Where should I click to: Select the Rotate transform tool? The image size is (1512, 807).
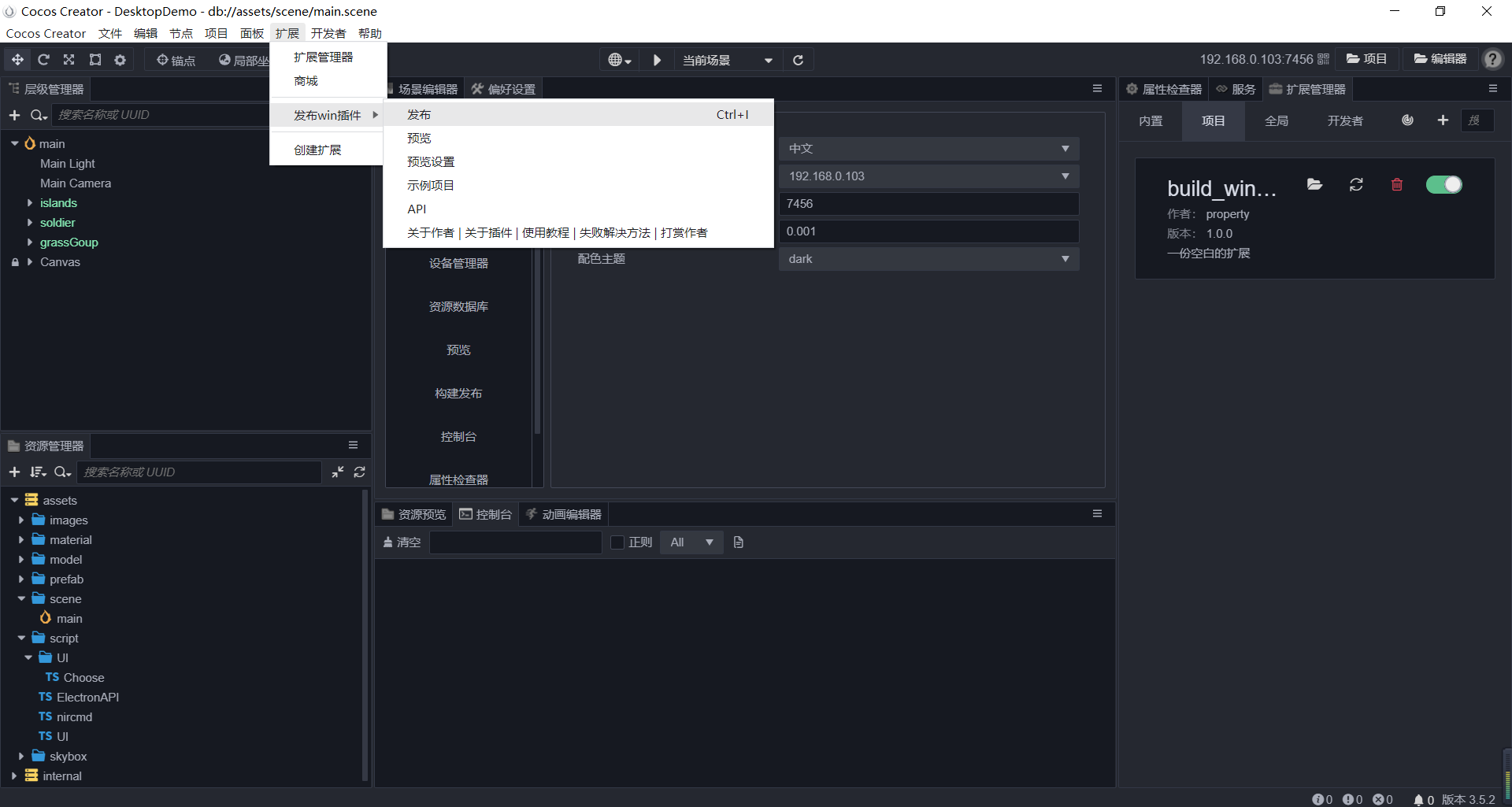43,59
